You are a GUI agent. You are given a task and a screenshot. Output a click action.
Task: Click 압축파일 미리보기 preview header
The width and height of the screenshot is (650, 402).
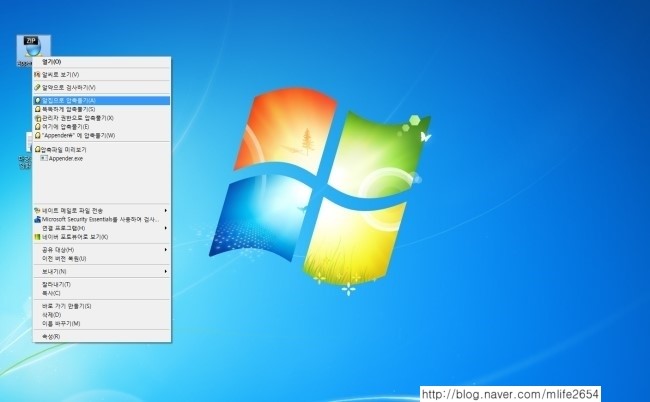pyautogui.click(x=61, y=149)
